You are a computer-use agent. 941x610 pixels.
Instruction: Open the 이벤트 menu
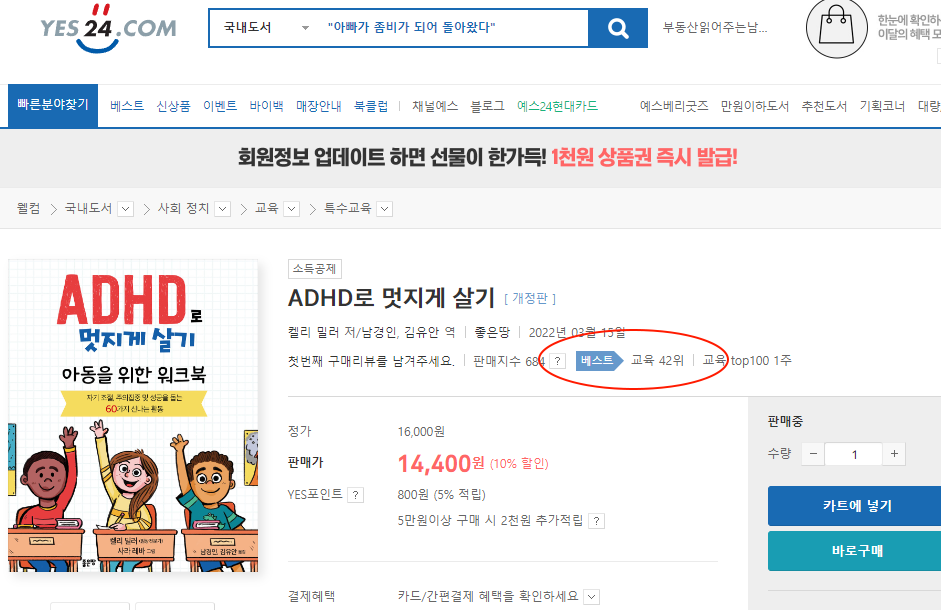click(x=220, y=106)
